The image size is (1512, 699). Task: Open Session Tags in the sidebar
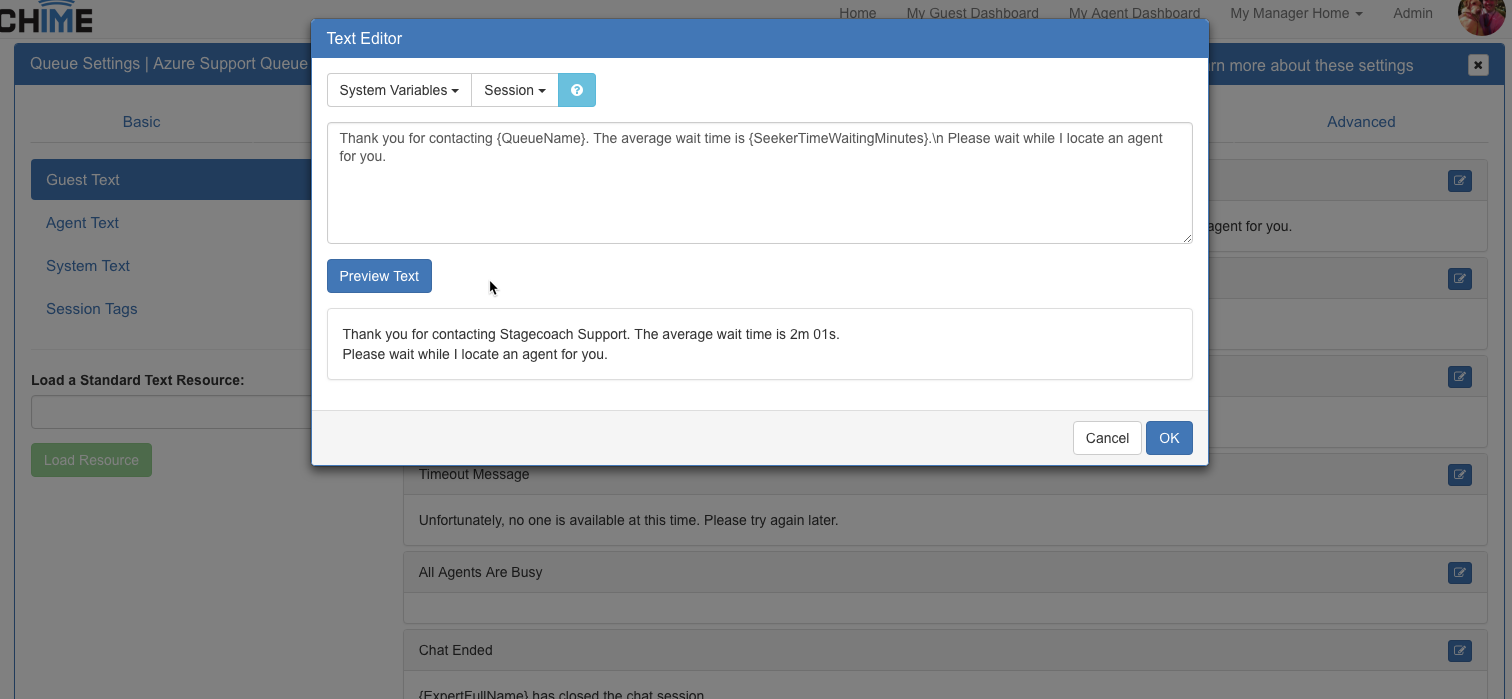click(x=92, y=309)
